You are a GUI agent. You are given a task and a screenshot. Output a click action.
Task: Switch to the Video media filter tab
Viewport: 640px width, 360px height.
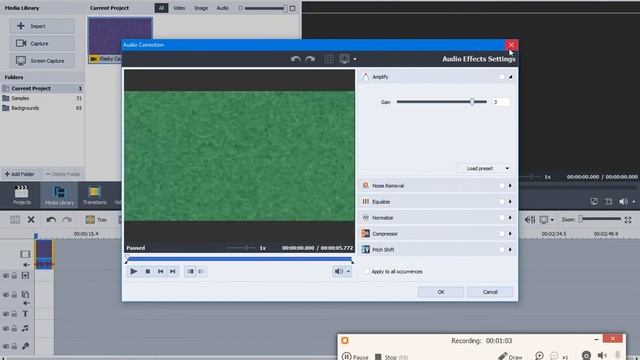pyautogui.click(x=179, y=8)
